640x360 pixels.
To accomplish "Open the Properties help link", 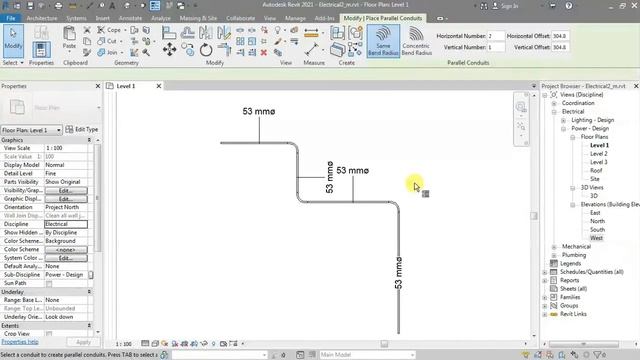I will point(20,342).
